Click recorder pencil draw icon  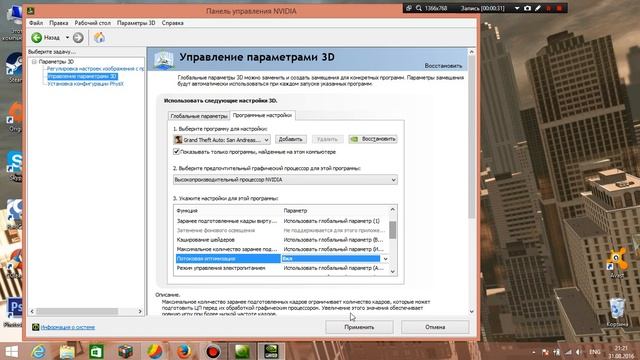point(538,8)
